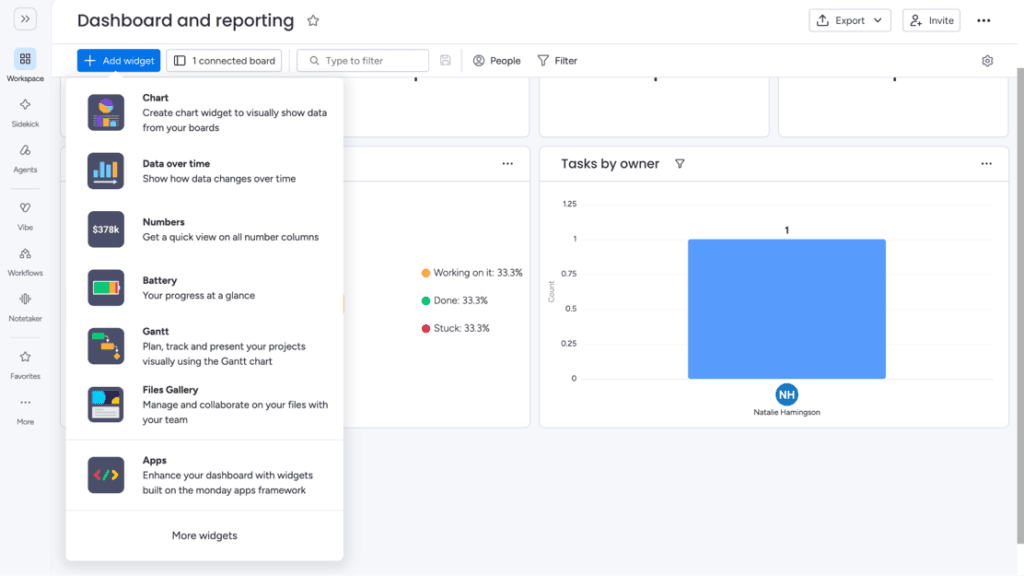Select the Data over time widget icon
Viewport: 1024px width, 576px height.
[x=106, y=171]
